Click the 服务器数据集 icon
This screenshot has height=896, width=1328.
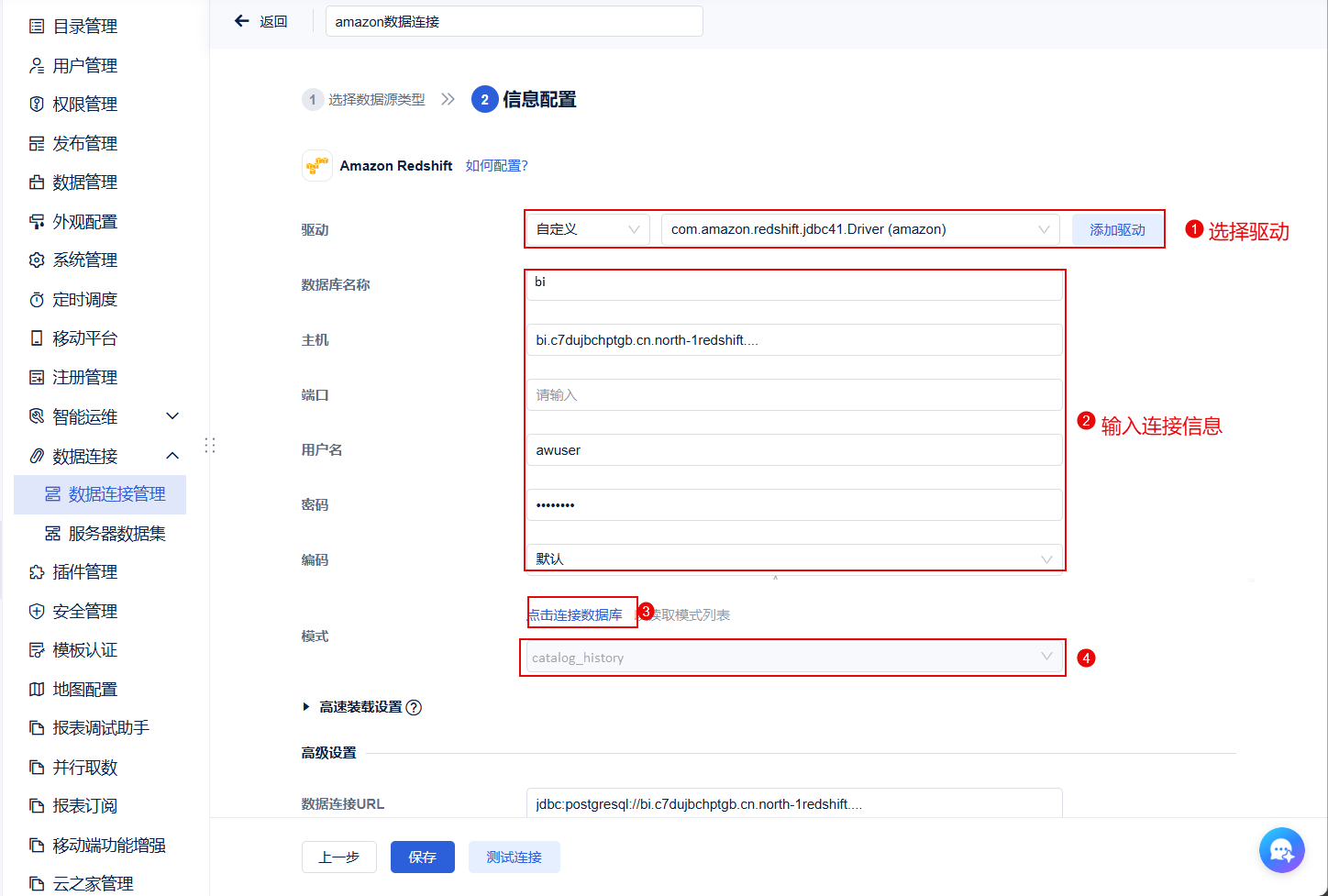53,534
